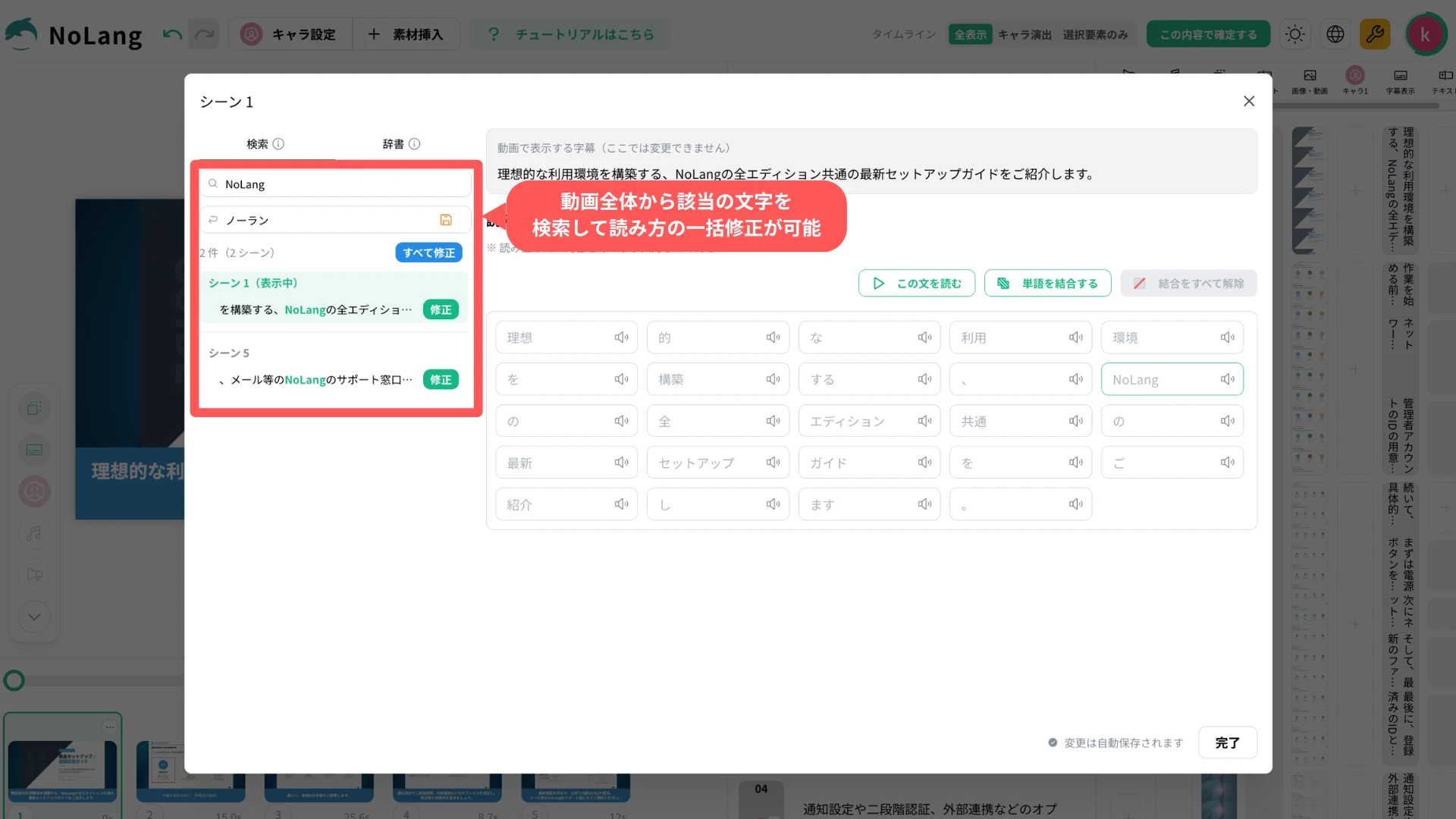Open the language globe menu
The height and width of the screenshot is (819, 1456).
coord(1335,35)
